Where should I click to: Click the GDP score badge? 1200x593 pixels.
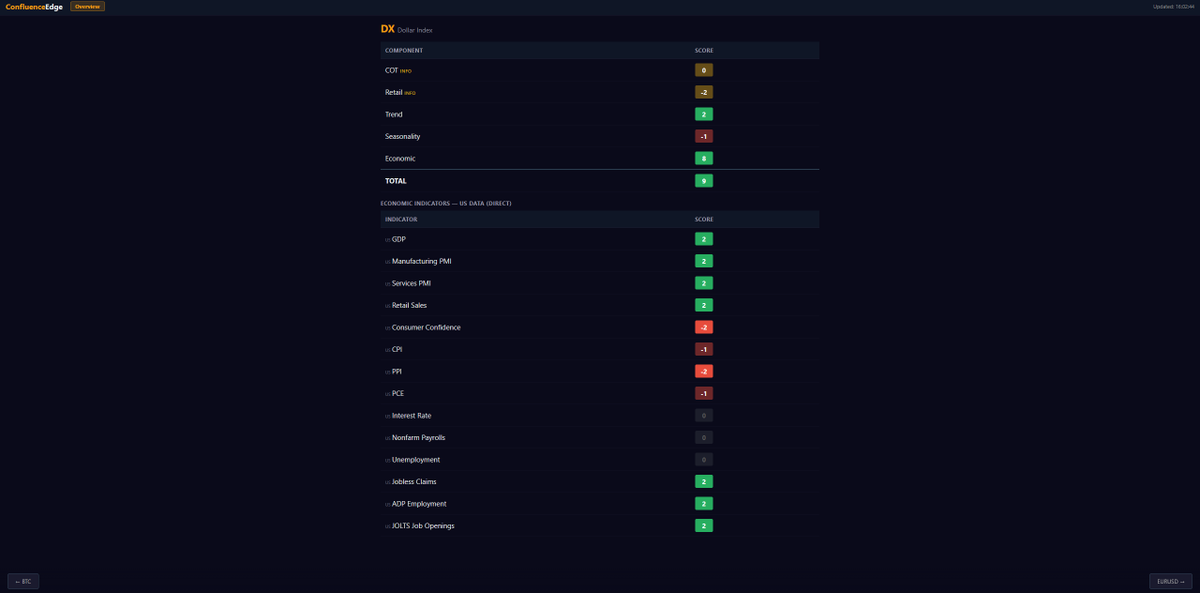pos(704,239)
